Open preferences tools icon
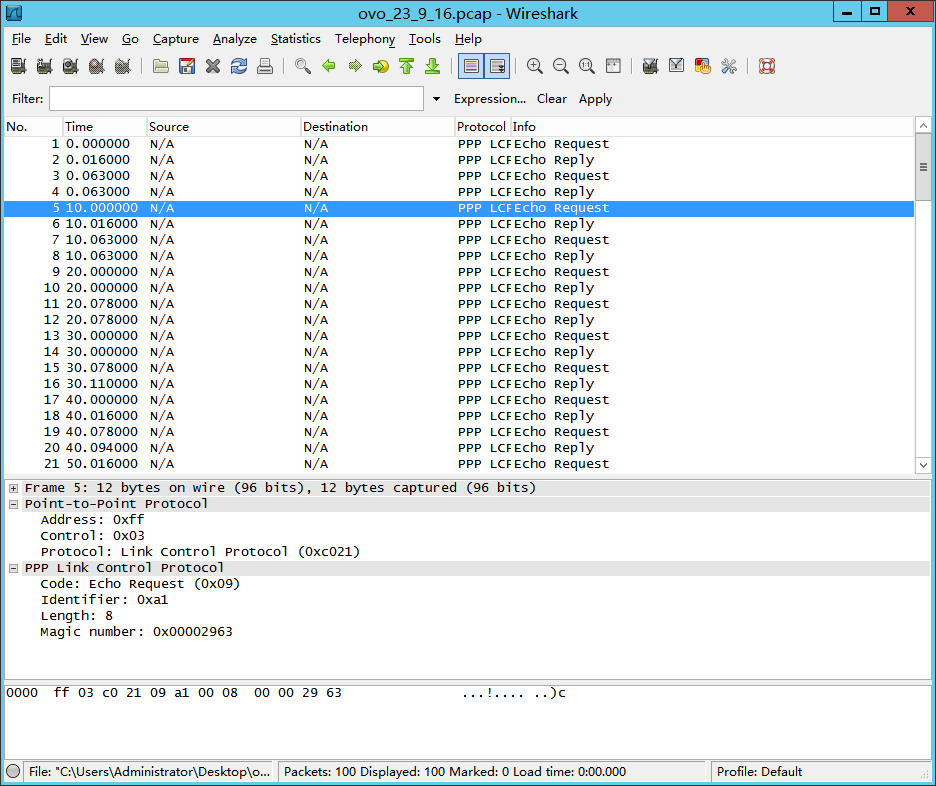This screenshot has width=936, height=786. (729, 66)
